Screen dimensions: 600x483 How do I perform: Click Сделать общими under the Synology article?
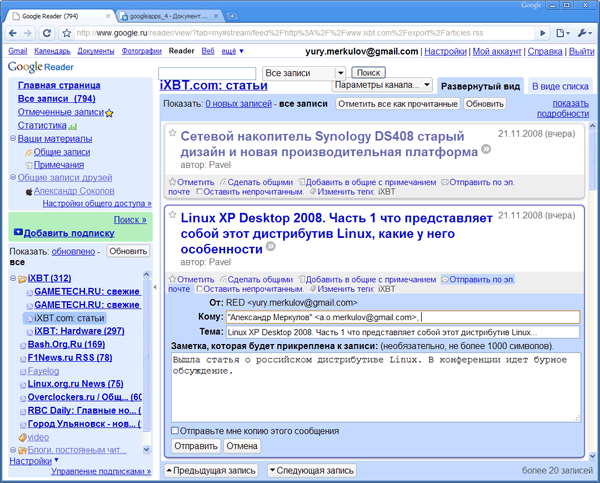pyautogui.click(x=256, y=182)
